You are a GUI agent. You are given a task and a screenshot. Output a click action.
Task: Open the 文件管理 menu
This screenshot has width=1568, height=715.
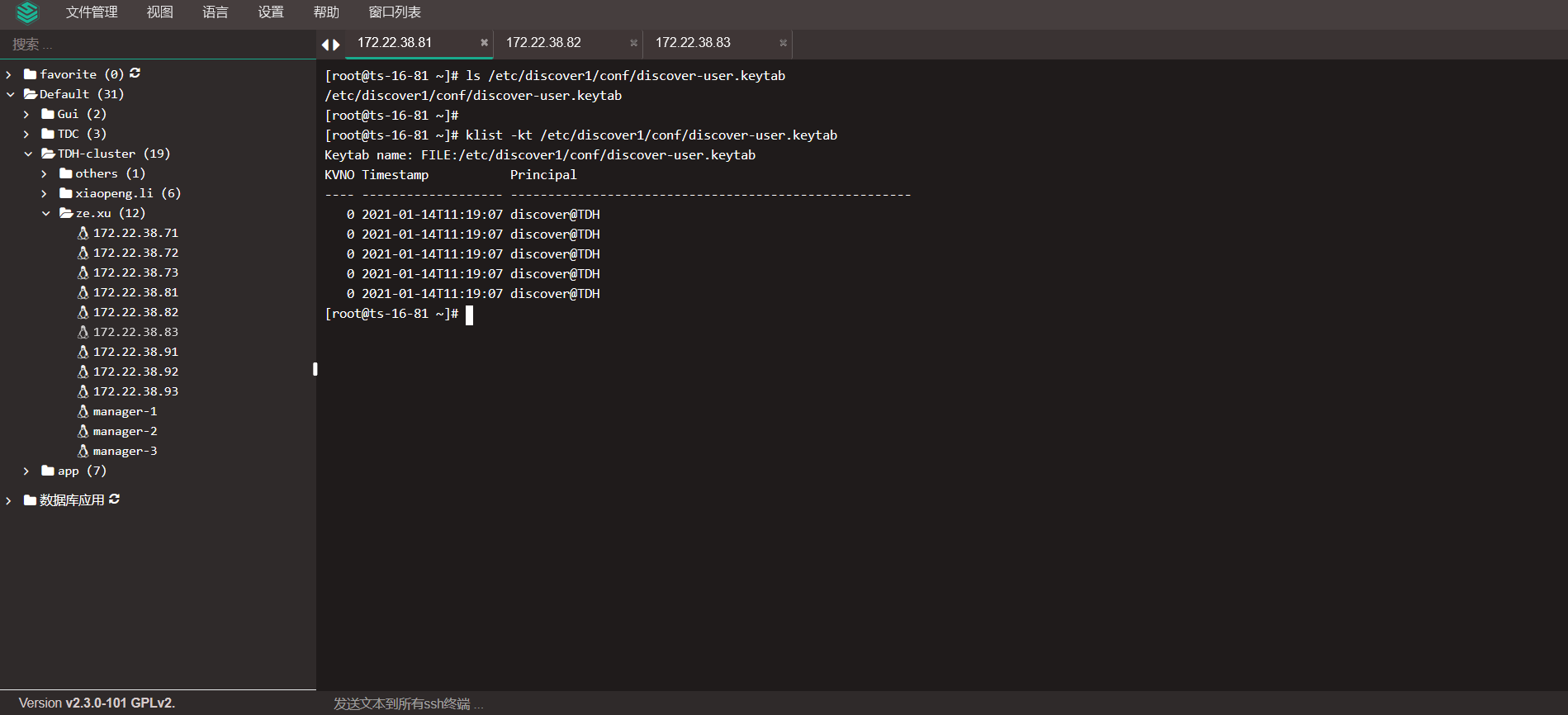coord(92,12)
